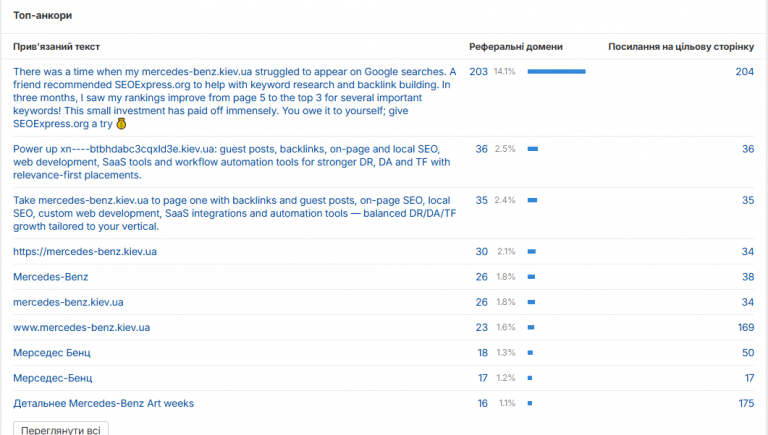Open the 204 backlinks count link
Screen dimensions: 768x435
pos(744,72)
